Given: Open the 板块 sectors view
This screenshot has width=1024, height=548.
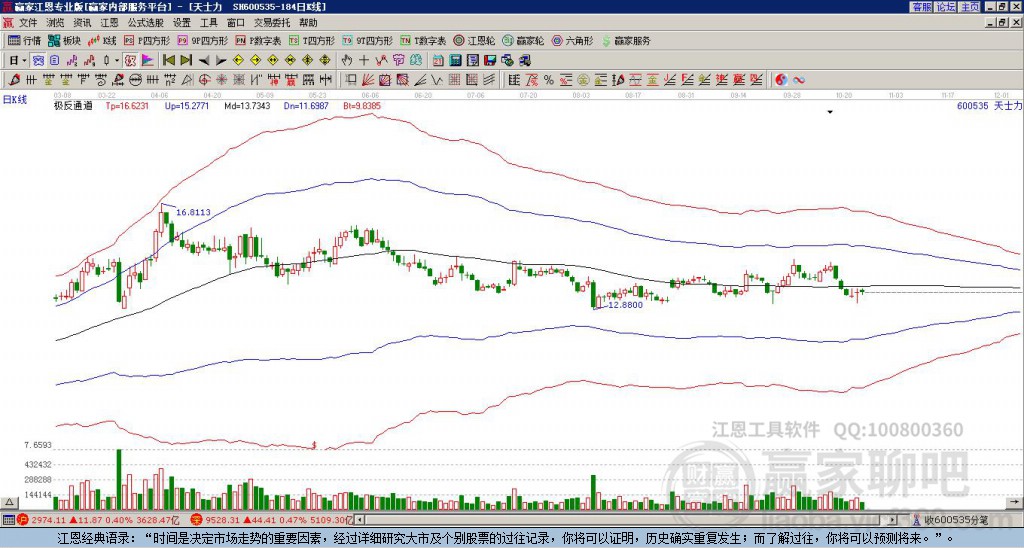Looking at the screenshot, I should [64, 40].
